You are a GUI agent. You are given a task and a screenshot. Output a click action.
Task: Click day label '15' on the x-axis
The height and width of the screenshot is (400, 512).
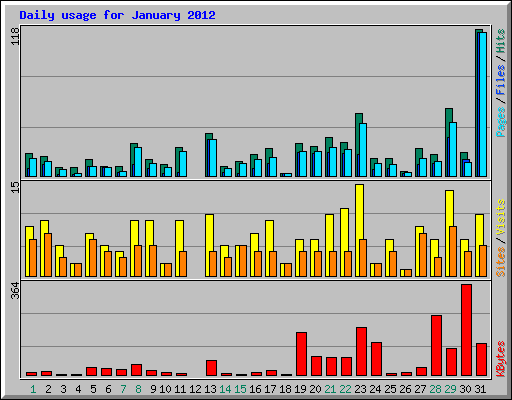click(240, 389)
